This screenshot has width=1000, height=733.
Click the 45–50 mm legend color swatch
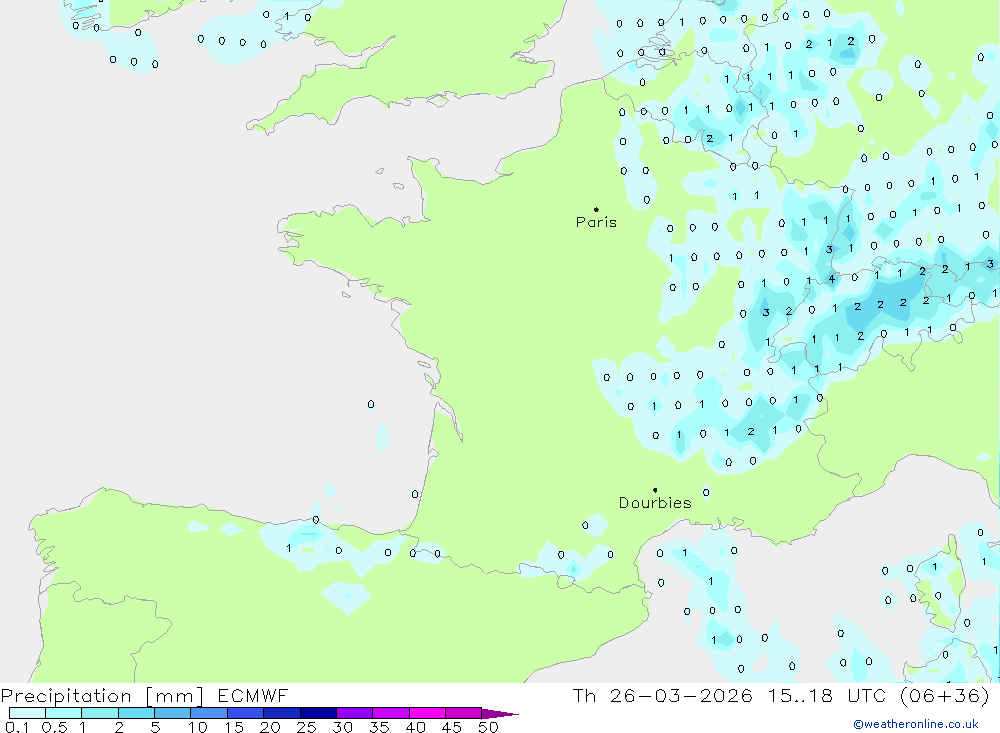coord(464,713)
